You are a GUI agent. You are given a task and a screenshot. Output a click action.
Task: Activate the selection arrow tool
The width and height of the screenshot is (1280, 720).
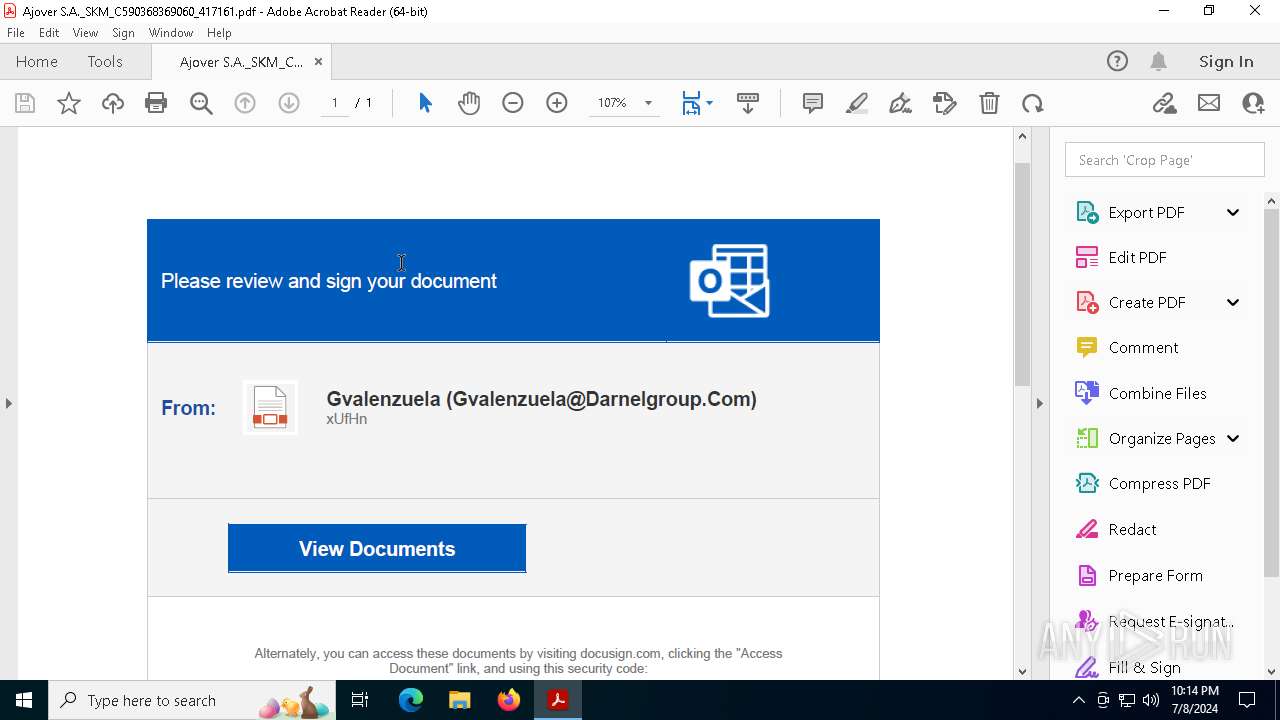click(425, 103)
